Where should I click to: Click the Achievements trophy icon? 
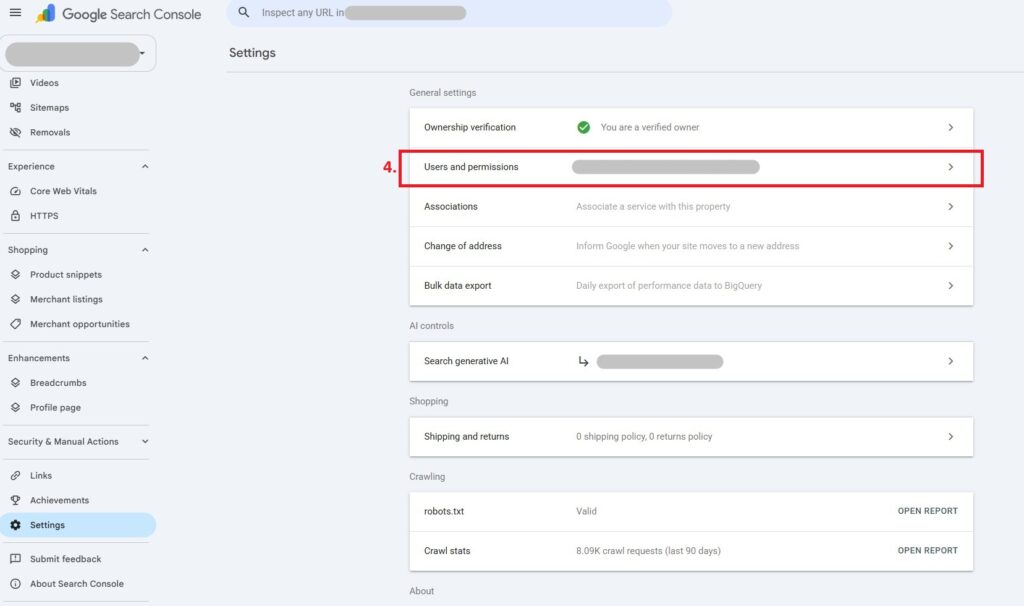(16, 501)
